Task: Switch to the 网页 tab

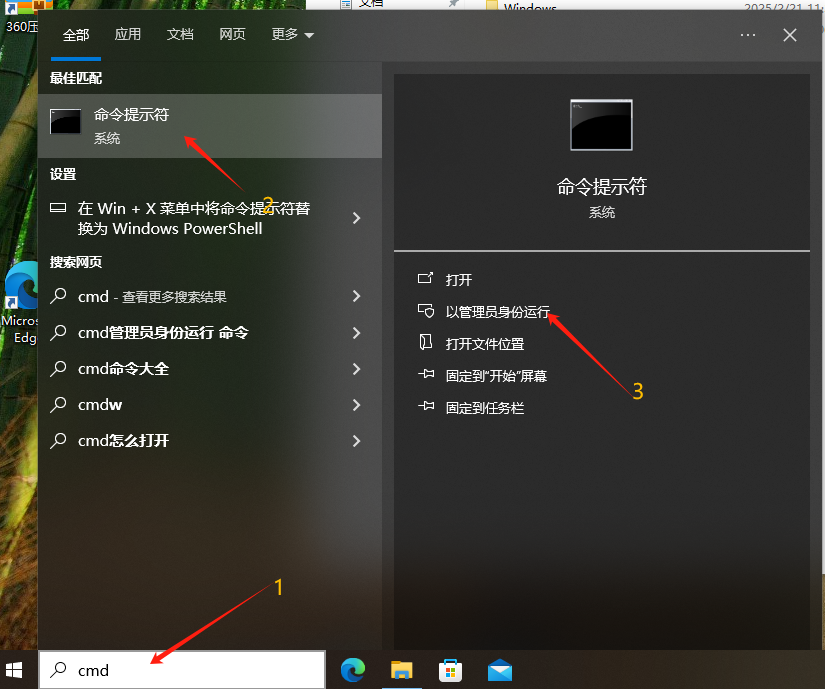Action: tap(232, 34)
